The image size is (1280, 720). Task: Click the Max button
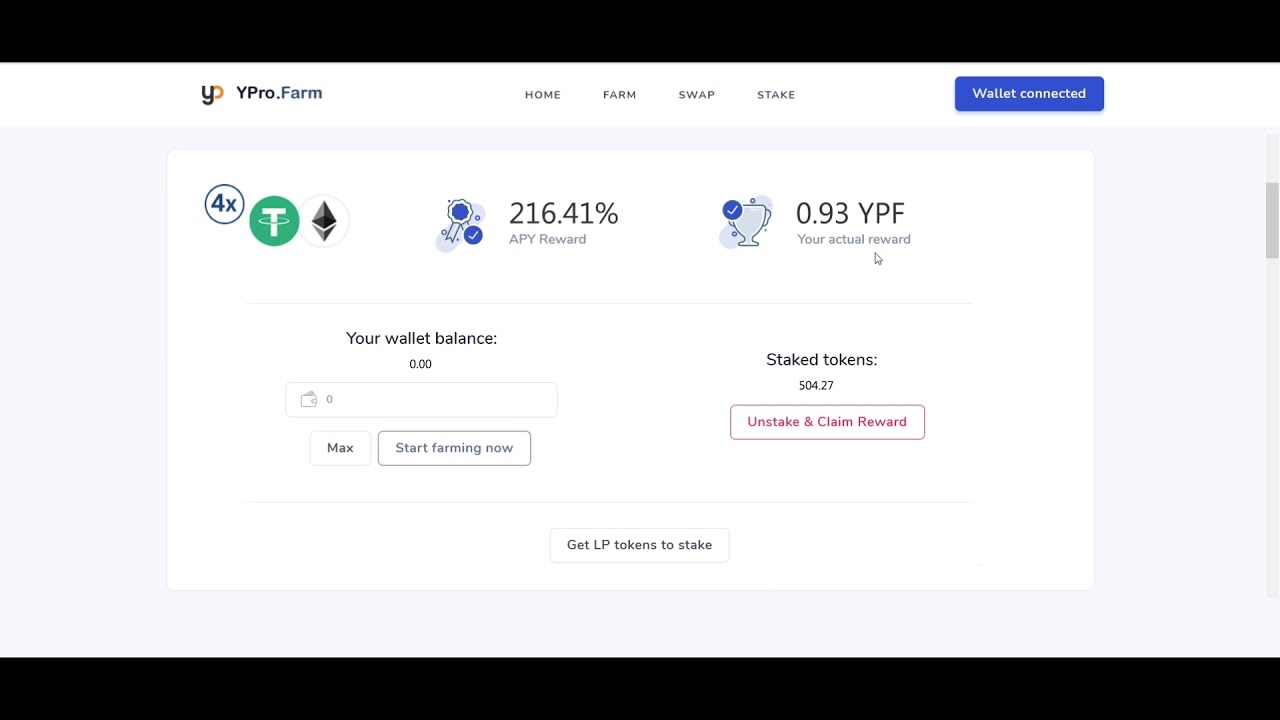[x=340, y=448]
